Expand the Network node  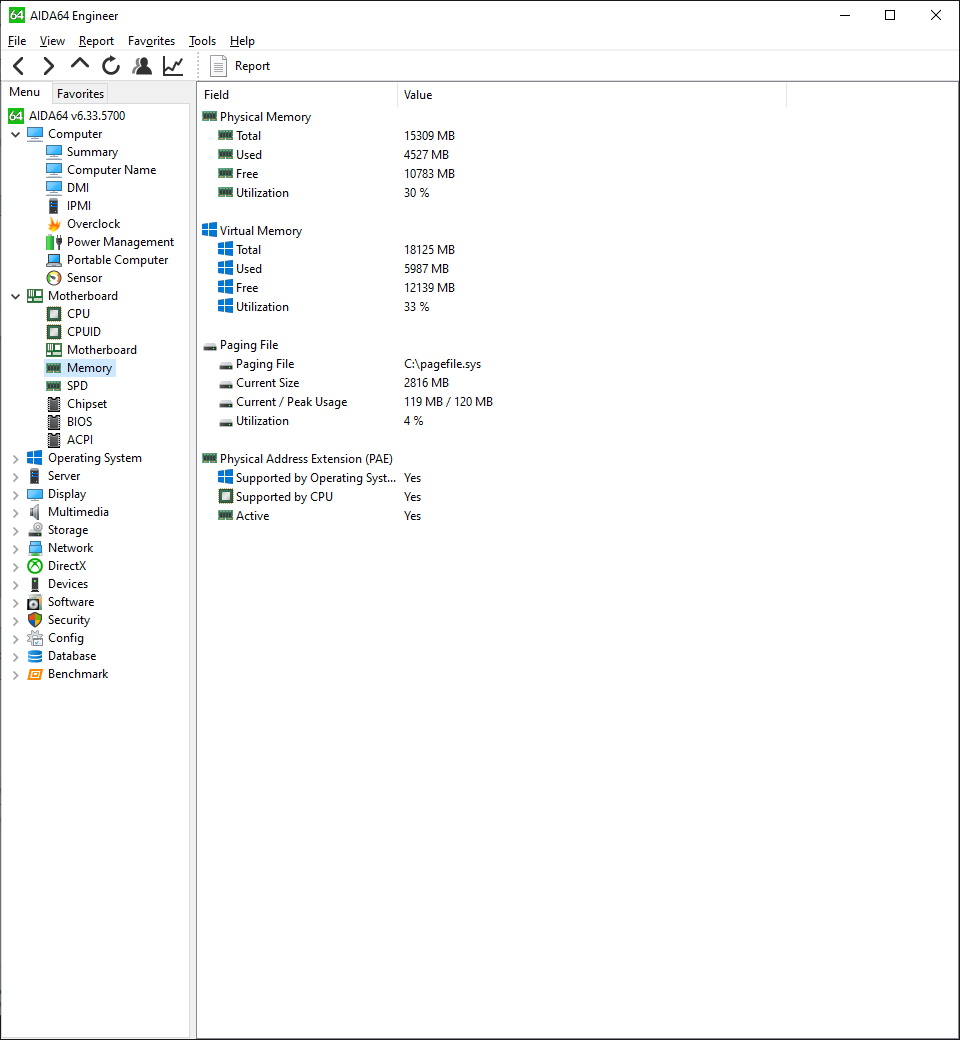pyautogui.click(x=15, y=549)
